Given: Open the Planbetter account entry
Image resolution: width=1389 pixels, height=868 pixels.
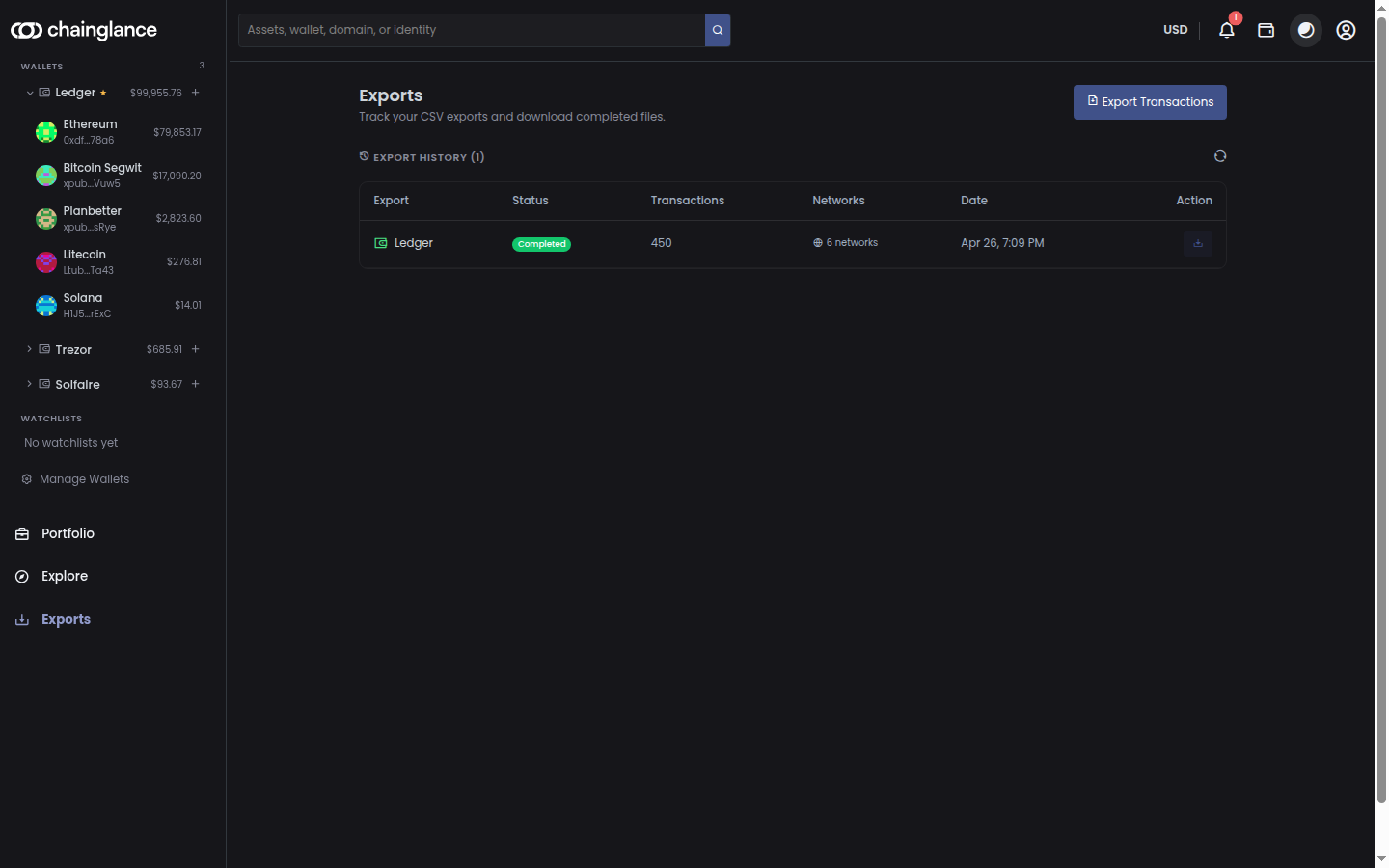Looking at the screenshot, I should (118, 219).
